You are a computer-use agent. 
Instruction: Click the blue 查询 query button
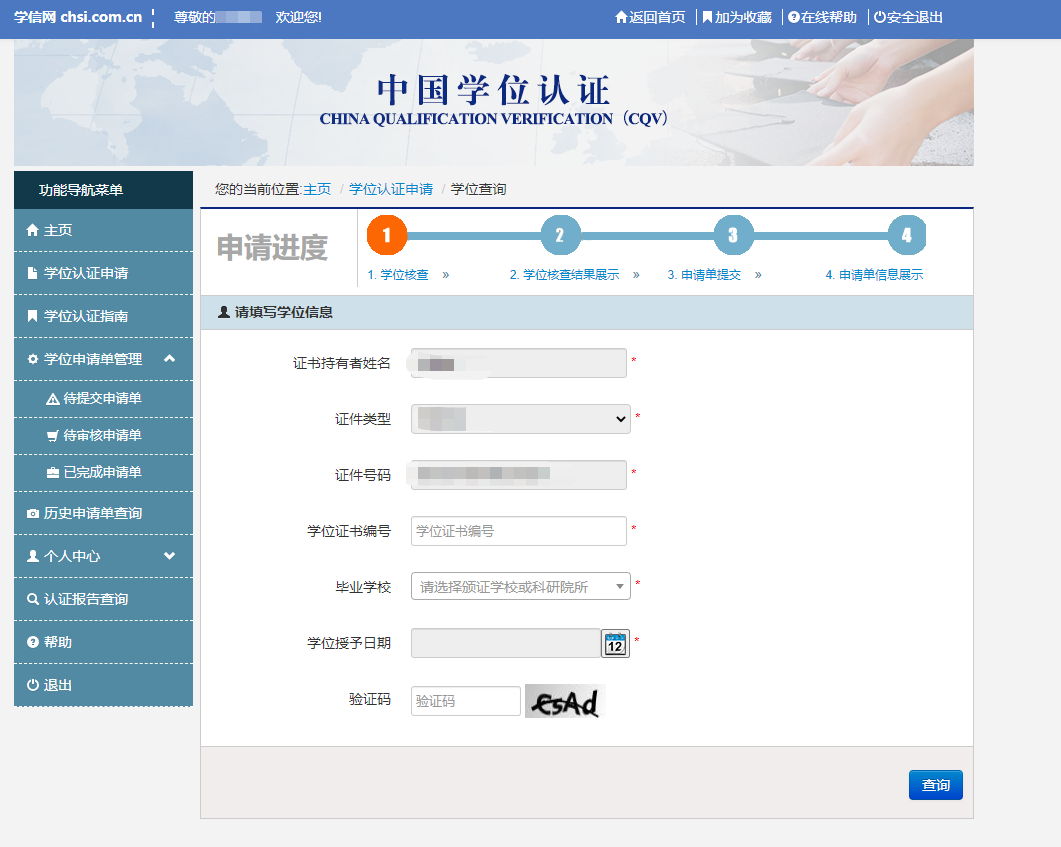point(934,785)
